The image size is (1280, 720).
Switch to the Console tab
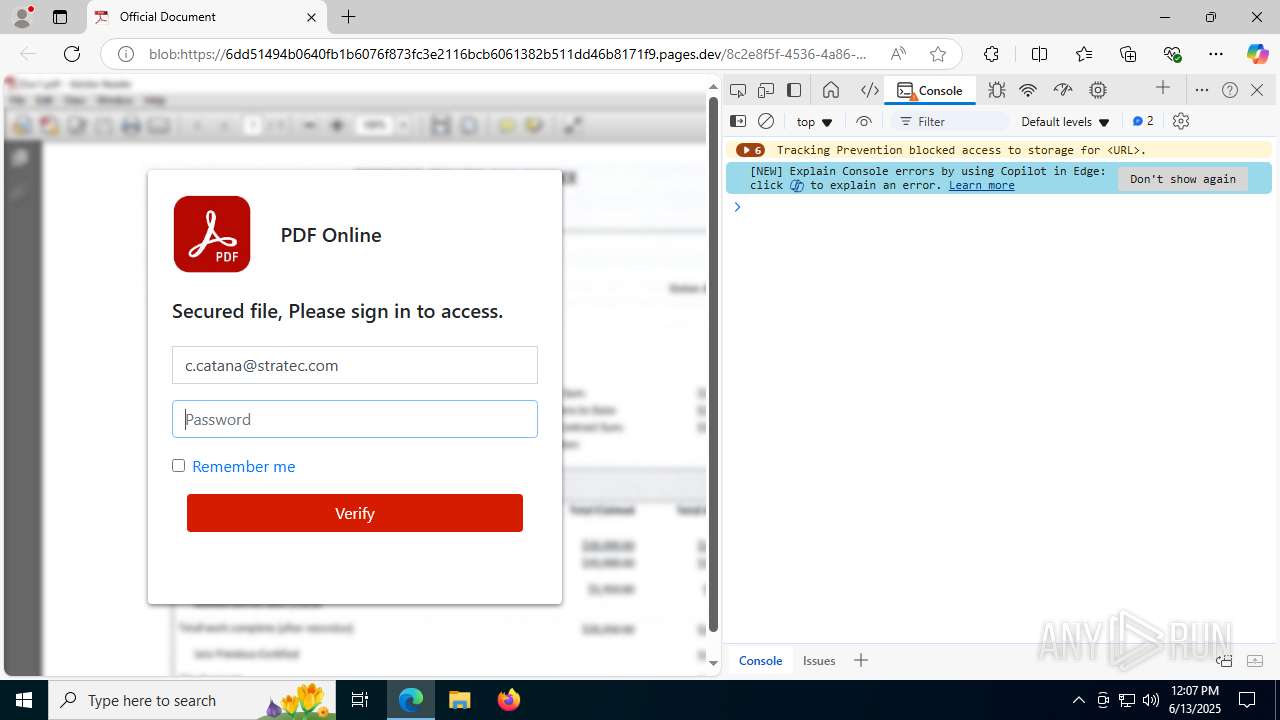pyautogui.click(x=930, y=90)
